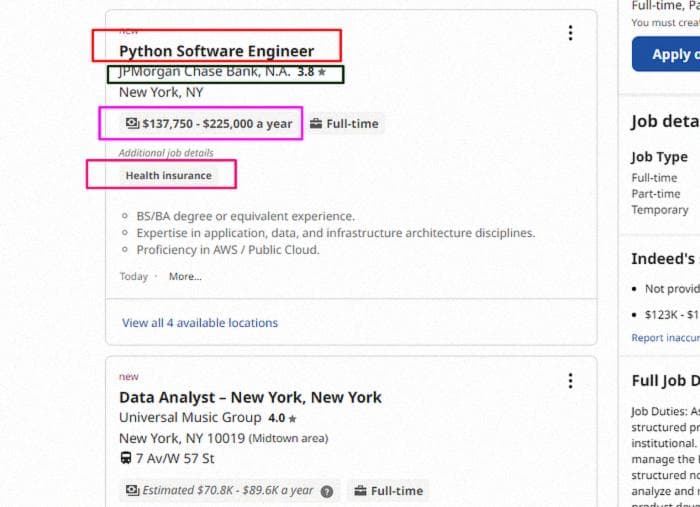
Task: Open kebab menu on Data Analyst card
Action: click(570, 381)
